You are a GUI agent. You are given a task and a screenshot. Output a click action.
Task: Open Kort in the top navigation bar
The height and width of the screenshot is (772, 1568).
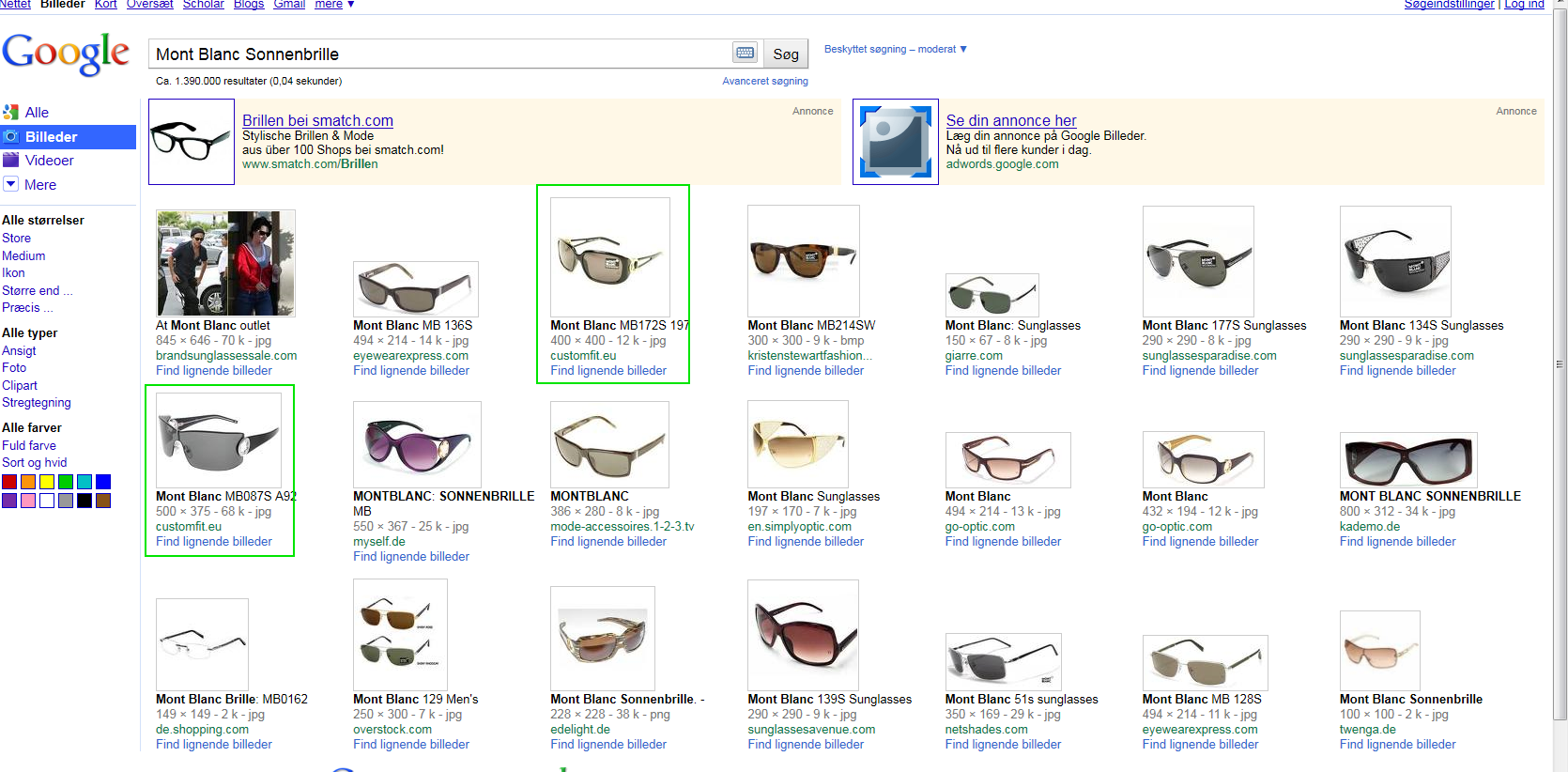pos(106,5)
